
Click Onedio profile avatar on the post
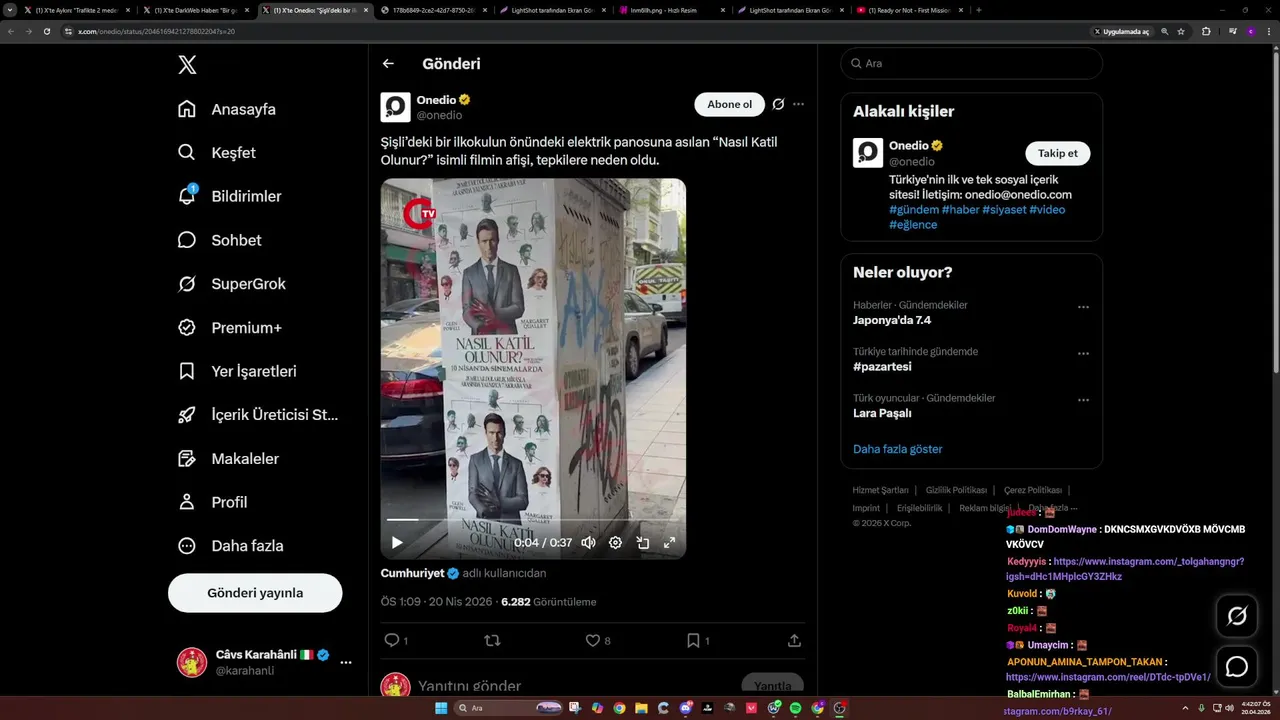(396, 107)
